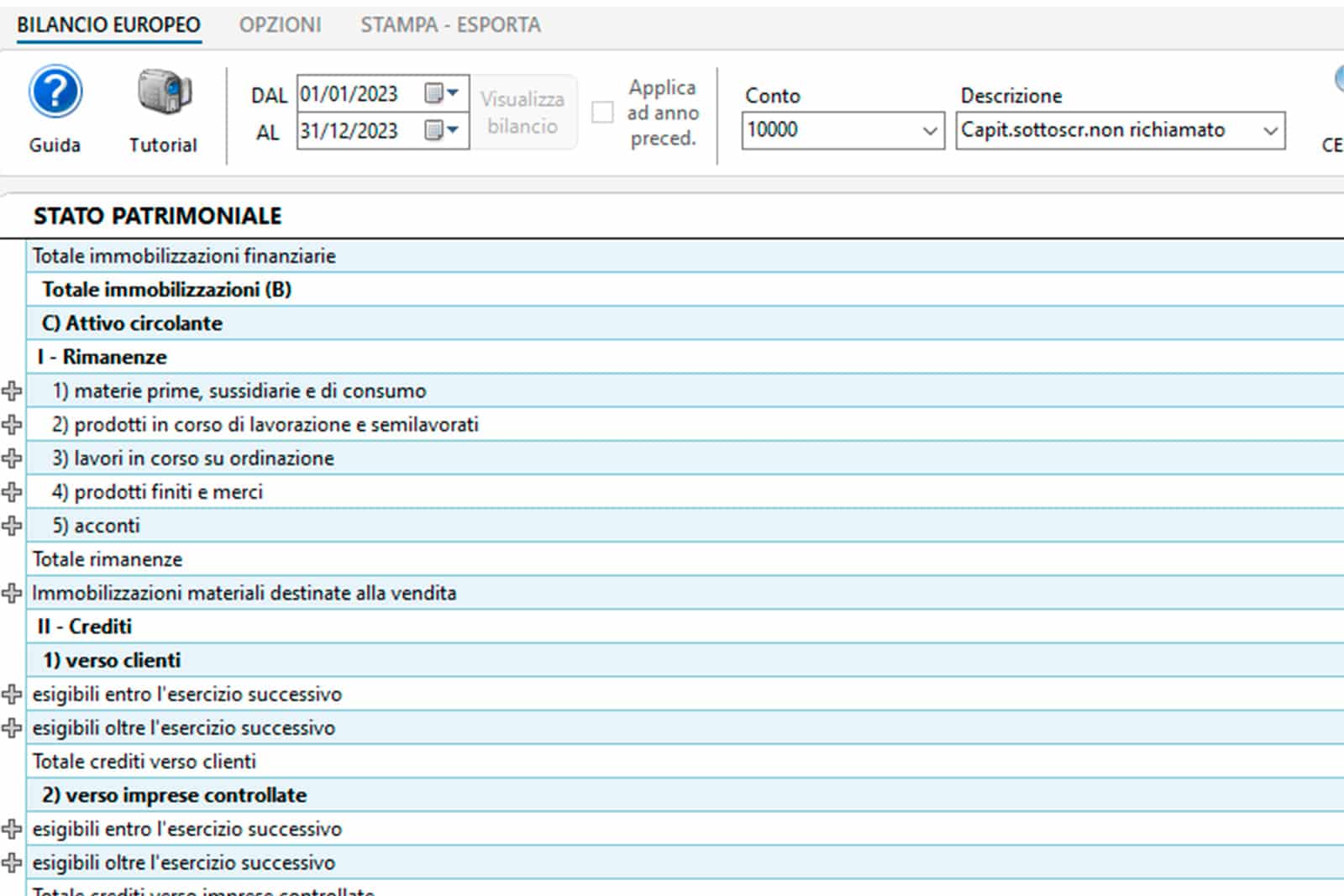Screen dimensions: 1344x896
Task: Switch to the STAMPA - ESPORTA tab
Action: pos(450,25)
